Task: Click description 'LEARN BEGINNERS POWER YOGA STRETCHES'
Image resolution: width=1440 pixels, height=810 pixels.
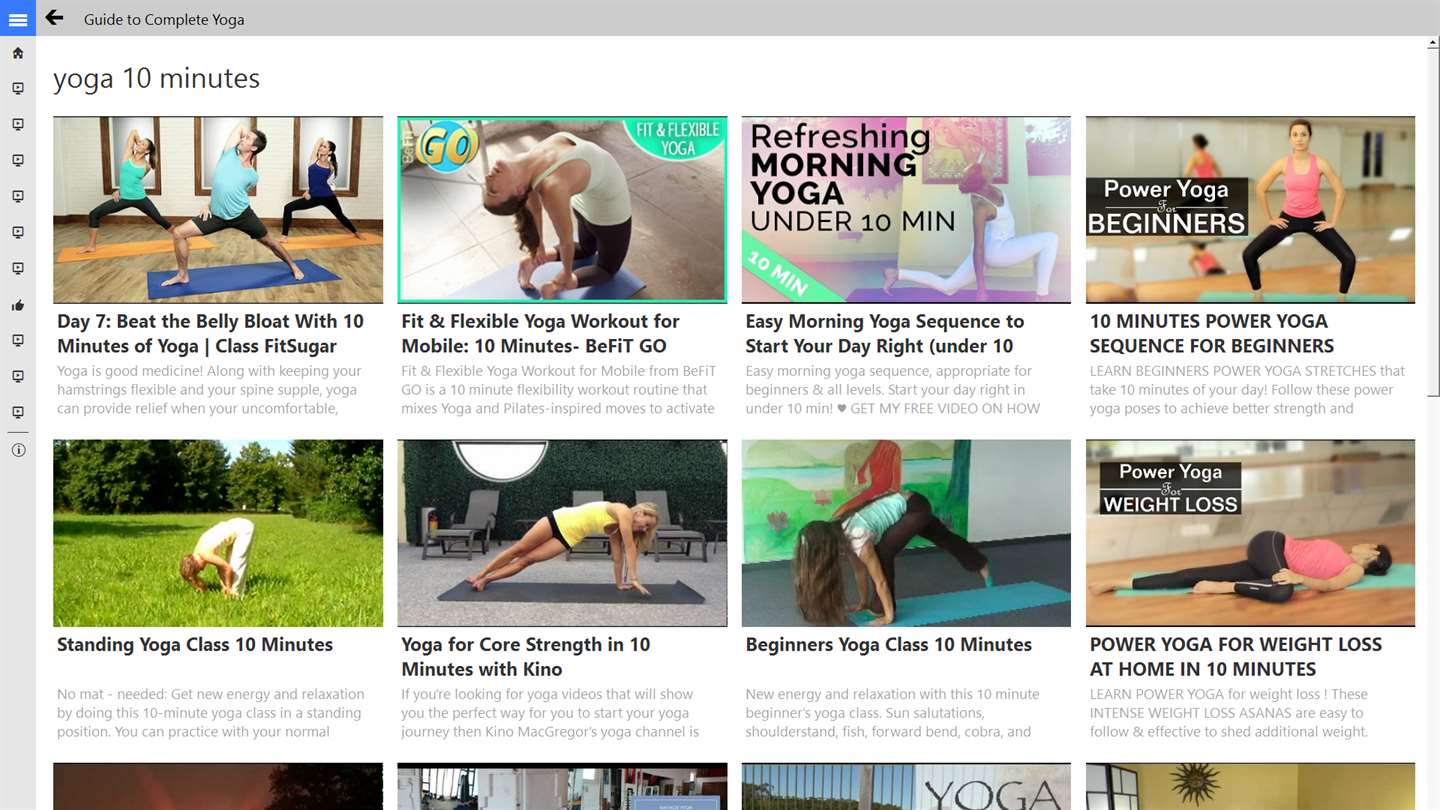Action: [1247, 390]
